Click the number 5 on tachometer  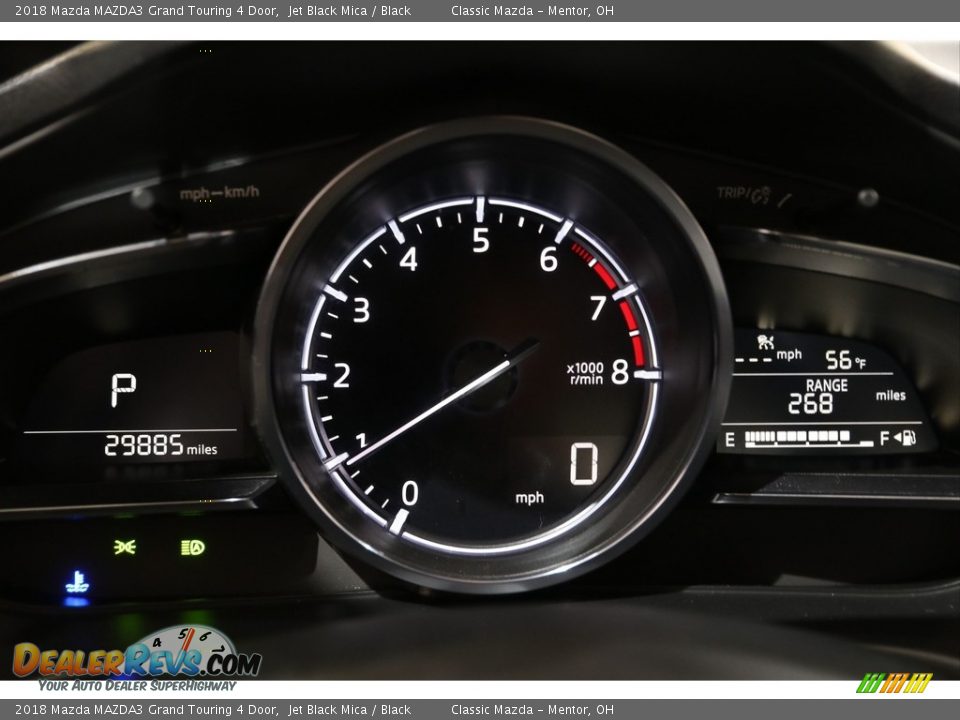coord(481,241)
